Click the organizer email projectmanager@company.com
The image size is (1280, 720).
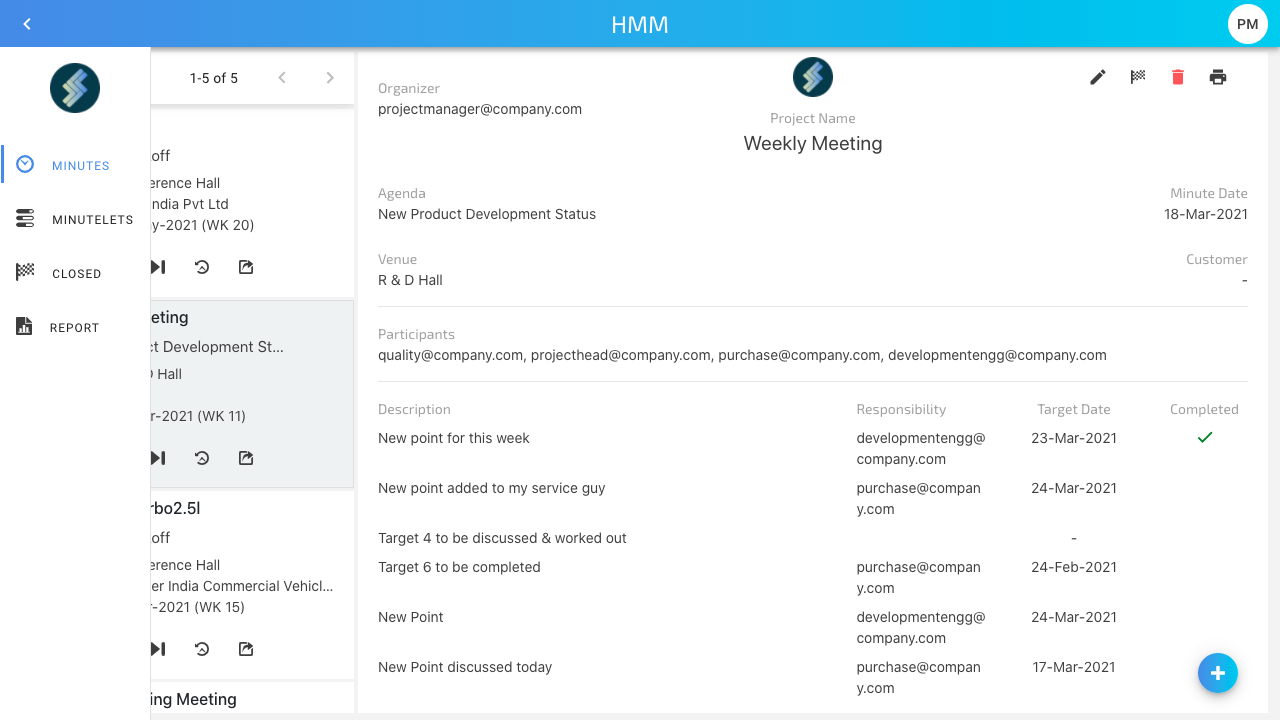480,109
